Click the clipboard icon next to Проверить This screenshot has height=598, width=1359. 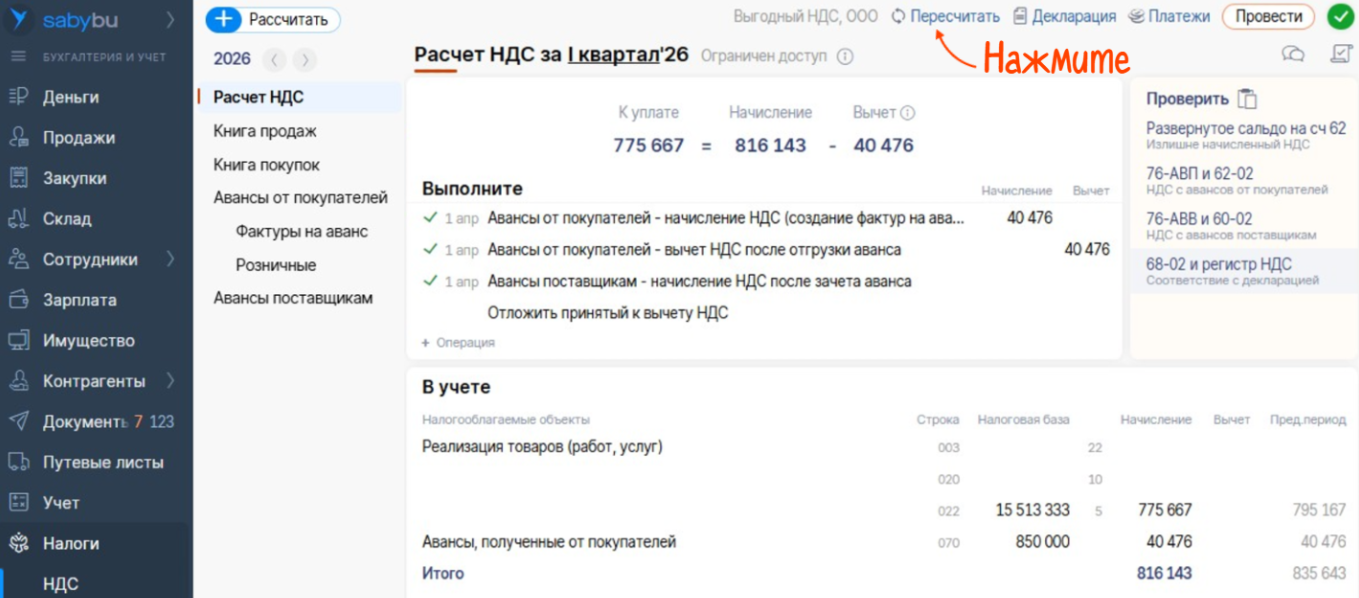[x=1247, y=99]
